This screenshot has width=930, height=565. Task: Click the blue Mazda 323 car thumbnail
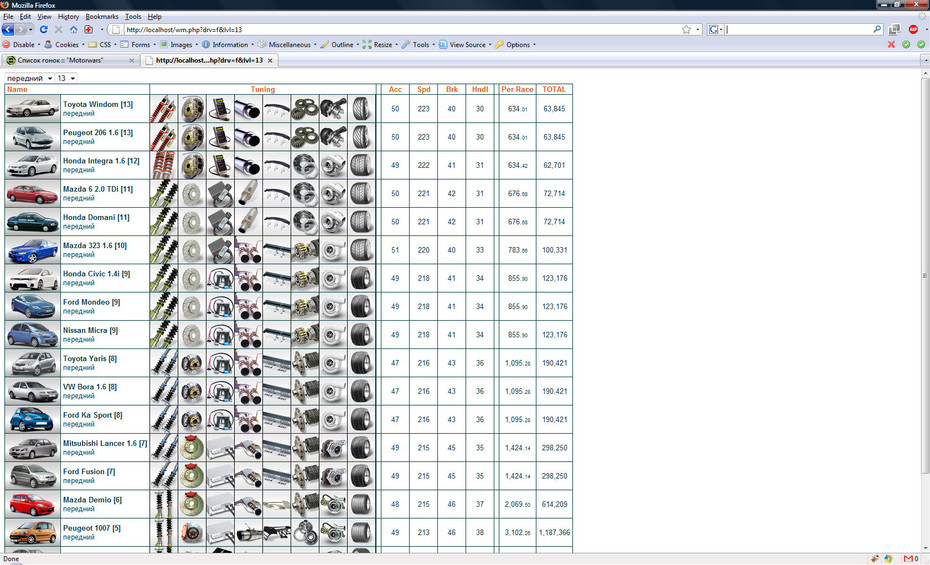(x=32, y=250)
